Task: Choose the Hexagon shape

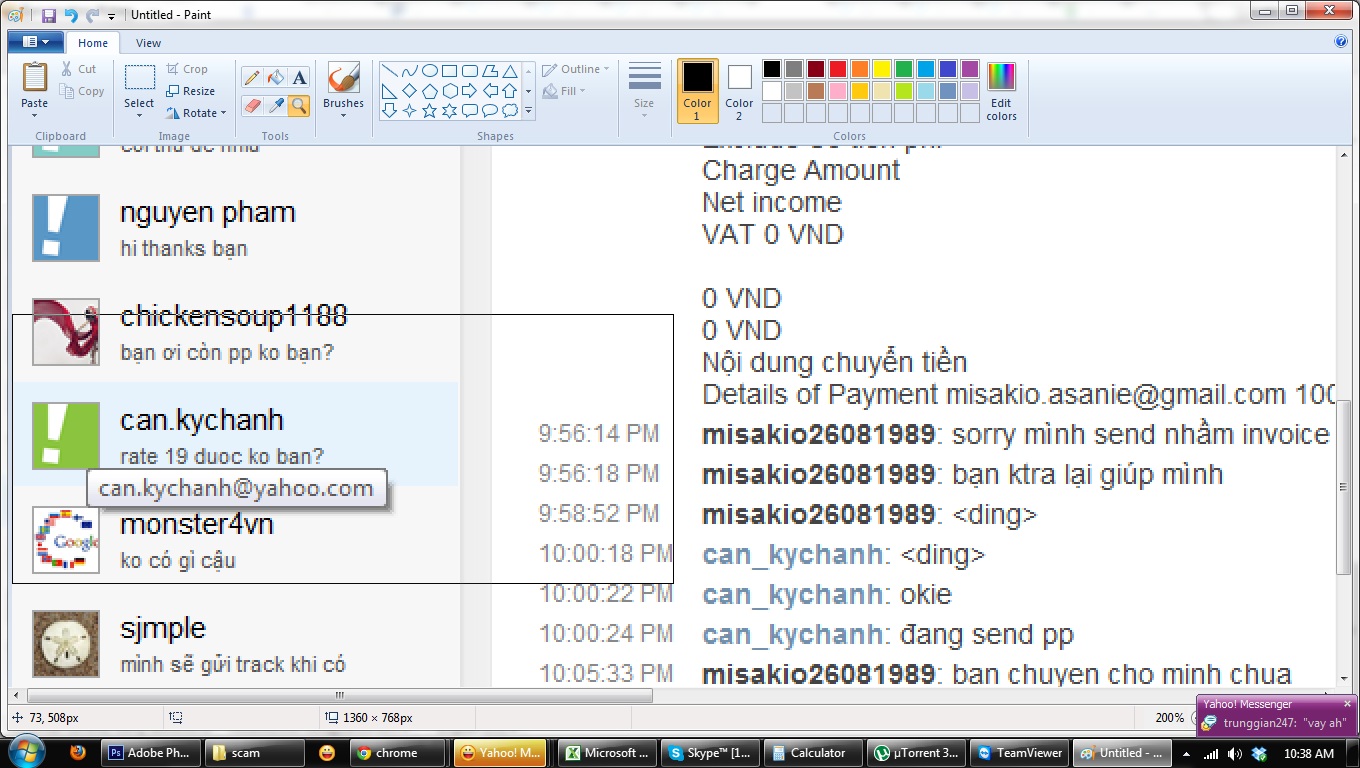Action: [450, 91]
